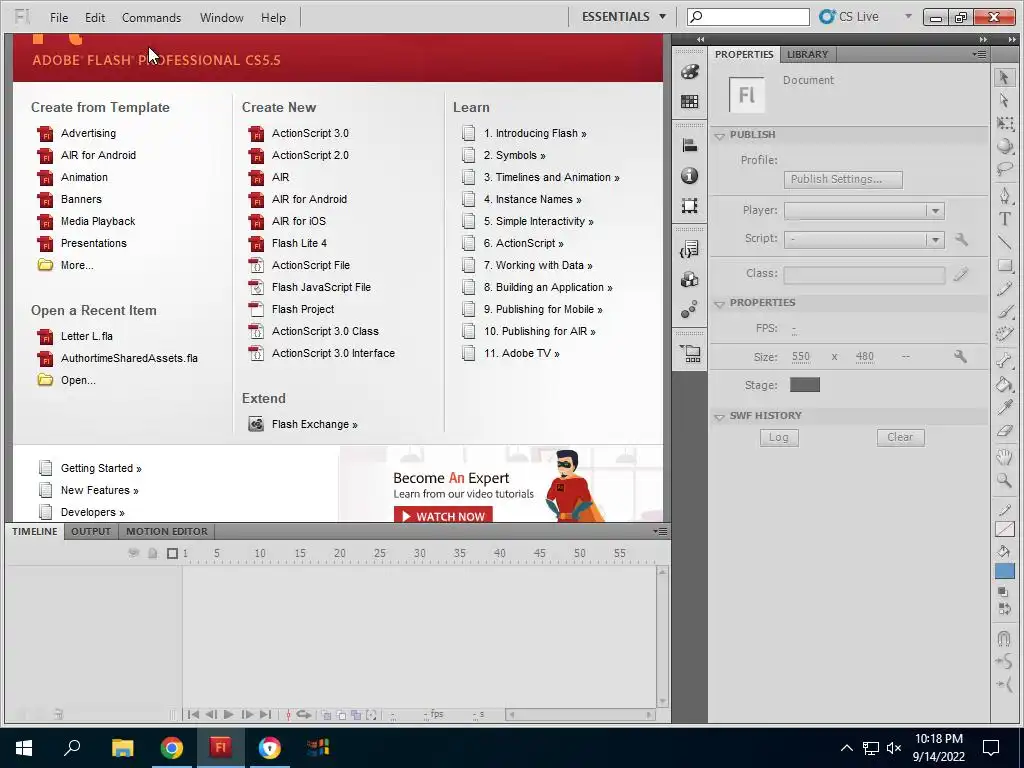The height and width of the screenshot is (768, 1024).
Task: Toggle Edit Multiple Frames in the timeline
Action: (357, 715)
